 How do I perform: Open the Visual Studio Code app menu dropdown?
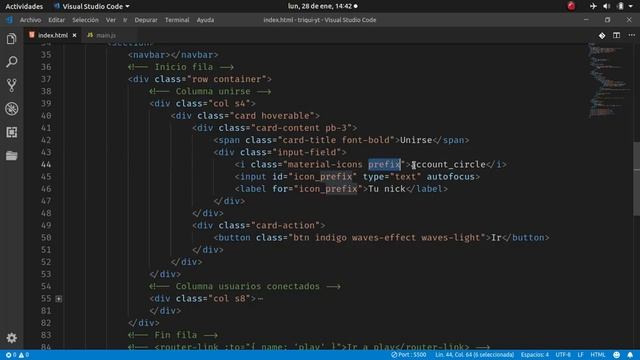(x=92, y=6)
